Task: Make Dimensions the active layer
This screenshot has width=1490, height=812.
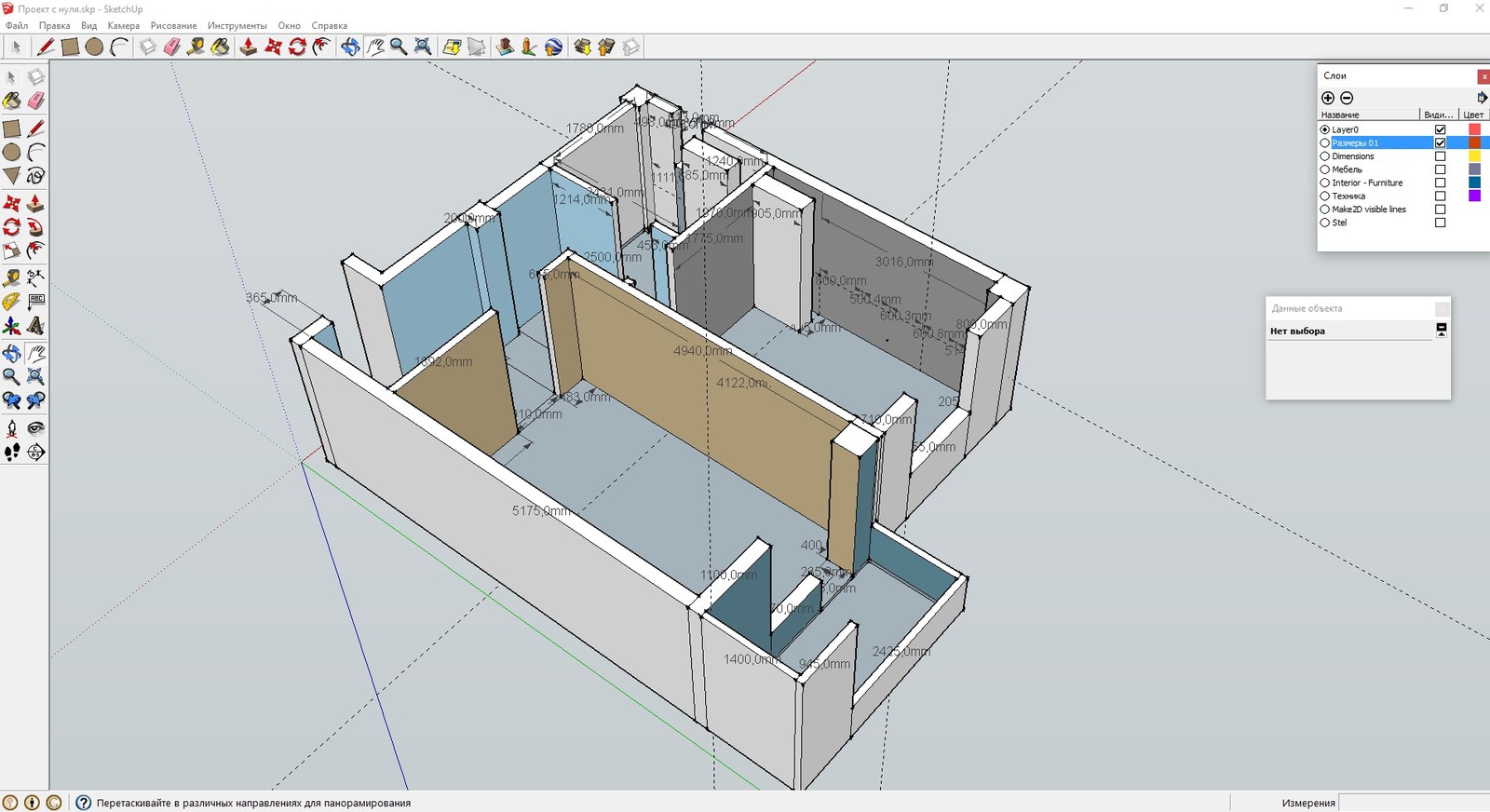Action: (x=1325, y=156)
